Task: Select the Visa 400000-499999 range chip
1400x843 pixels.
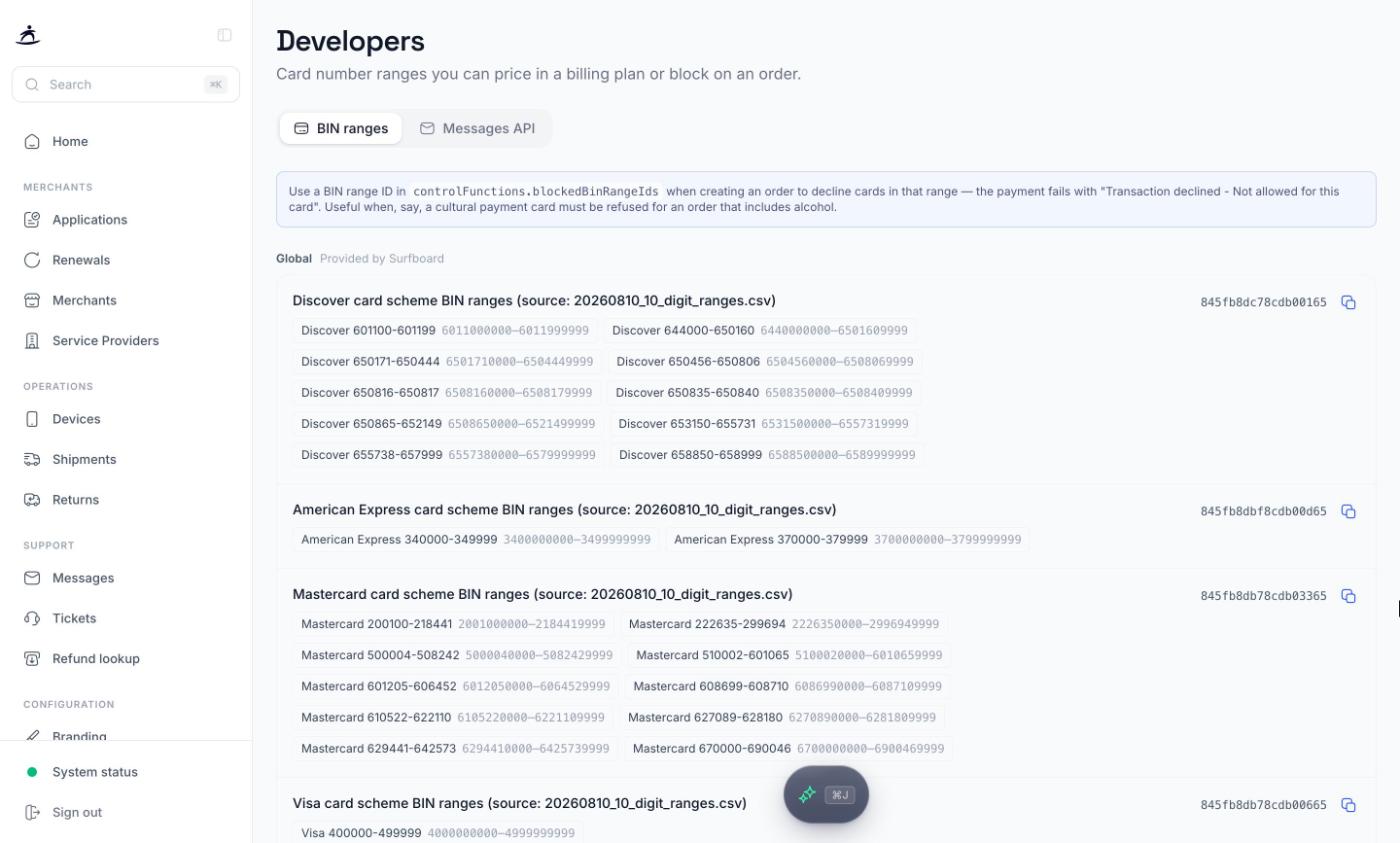Action: pos(438,832)
